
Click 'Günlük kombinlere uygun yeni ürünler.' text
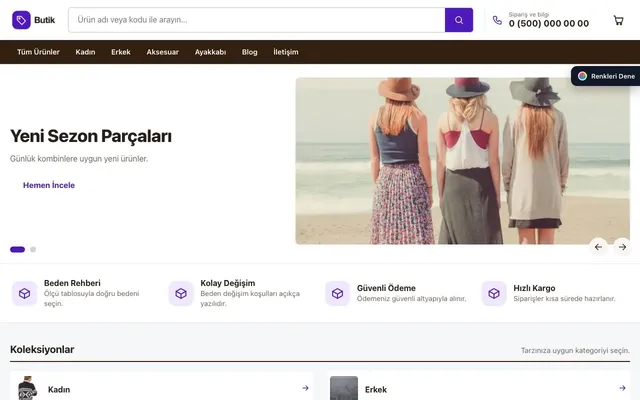[79, 159]
